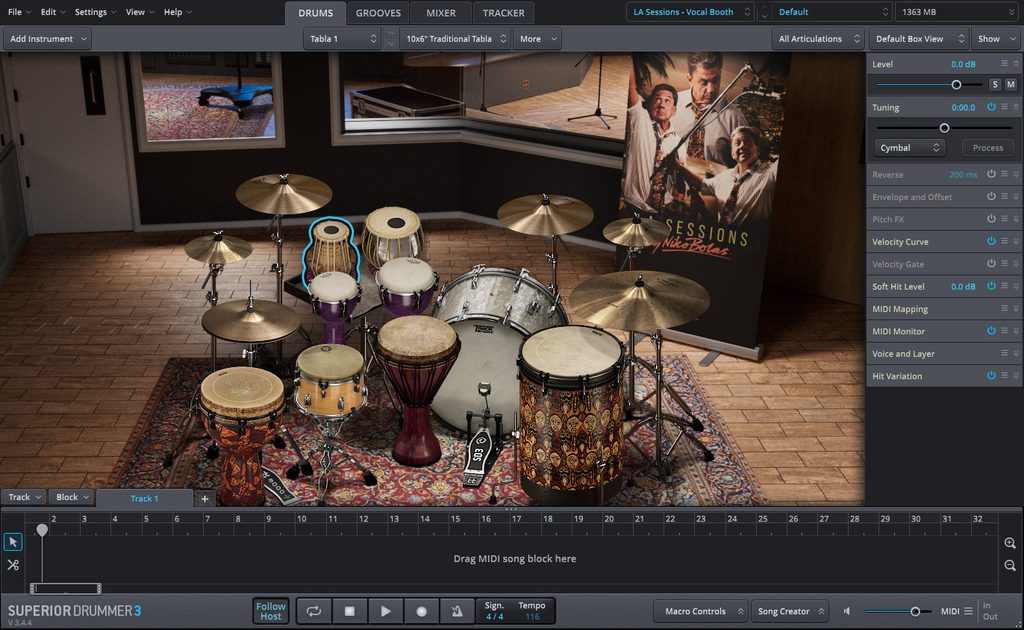The height and width of the screenshot is (630, 1024).
Task: Solo the instrument with S button
Action: click(x=995, y=84)
